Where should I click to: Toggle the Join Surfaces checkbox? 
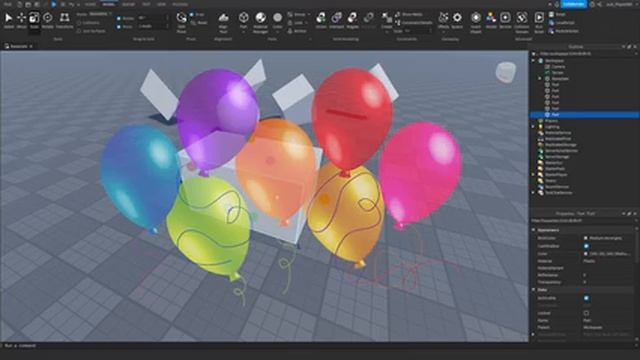[79, 31]
